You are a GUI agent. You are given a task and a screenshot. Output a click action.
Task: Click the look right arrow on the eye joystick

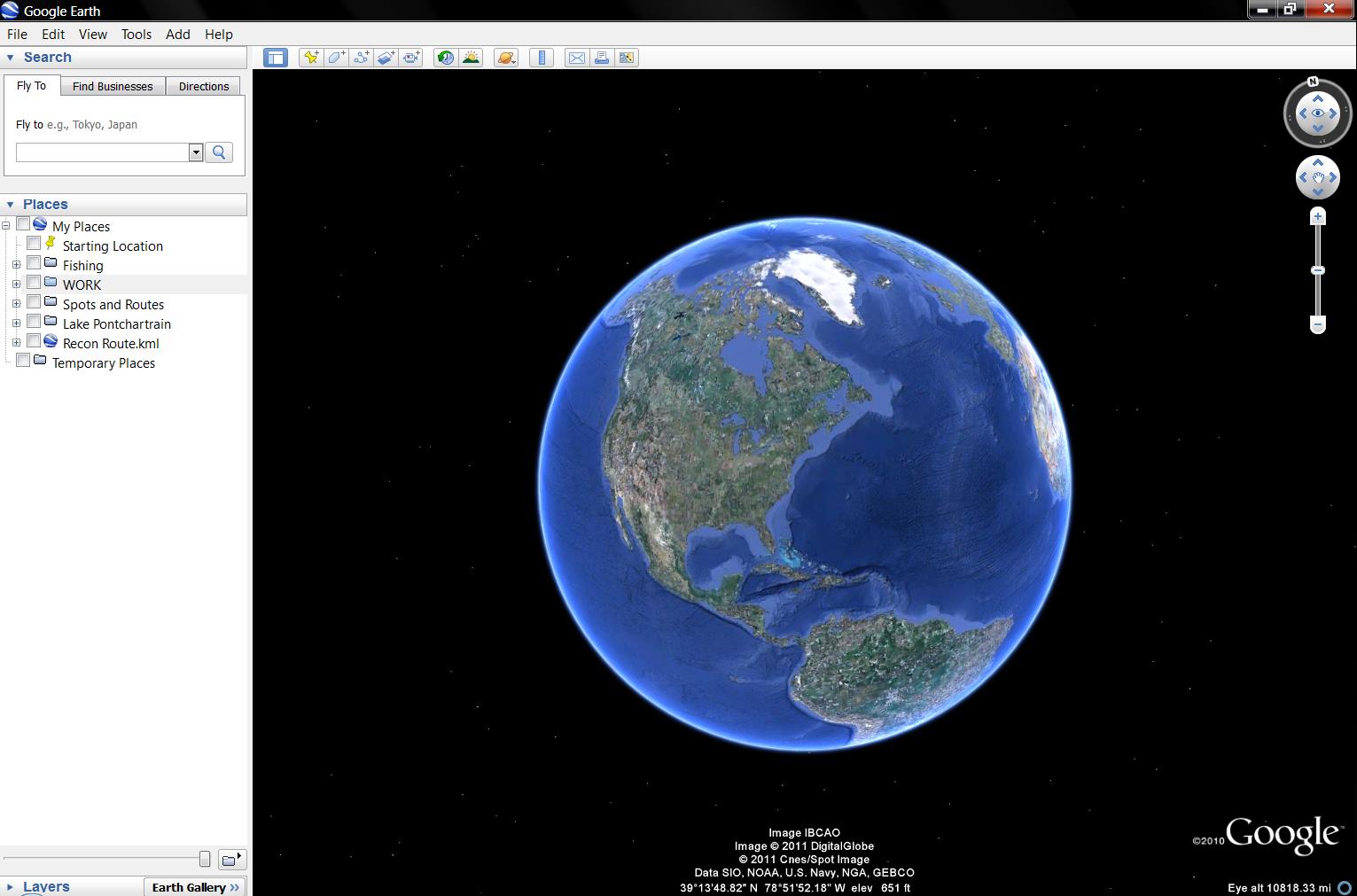[x=1332, y=113]
